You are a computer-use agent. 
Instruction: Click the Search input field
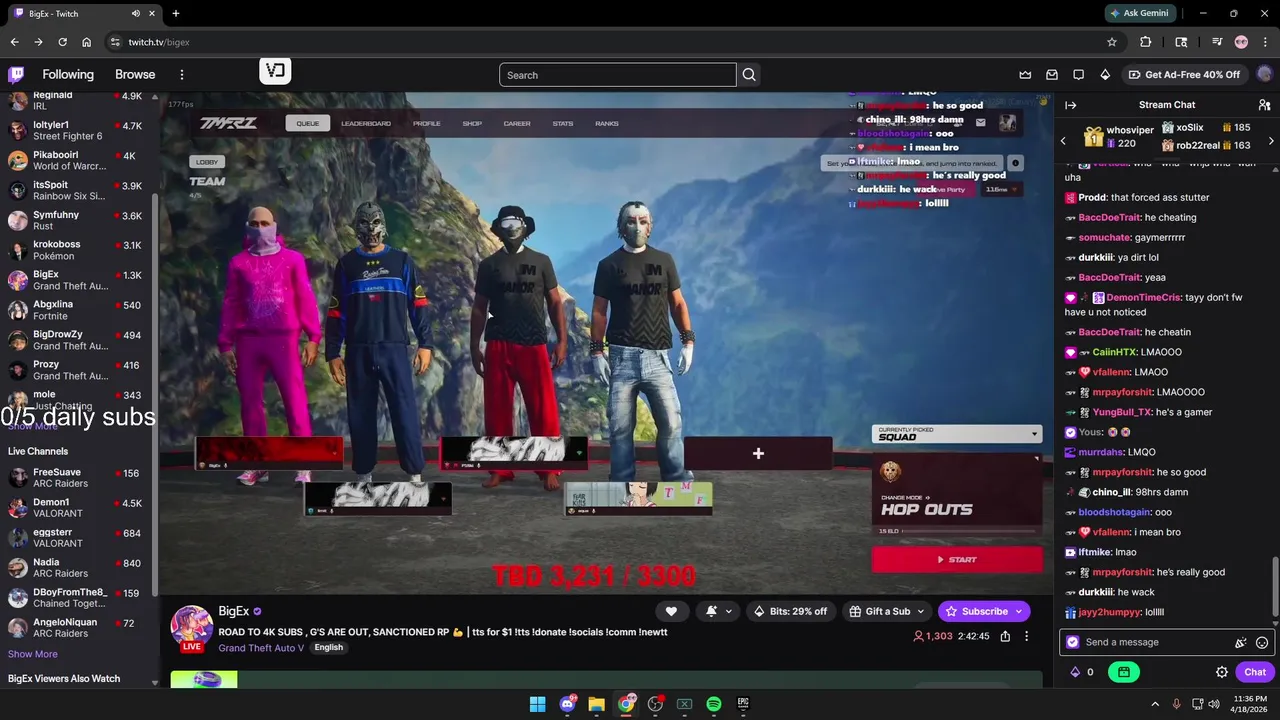pos(618,75)
